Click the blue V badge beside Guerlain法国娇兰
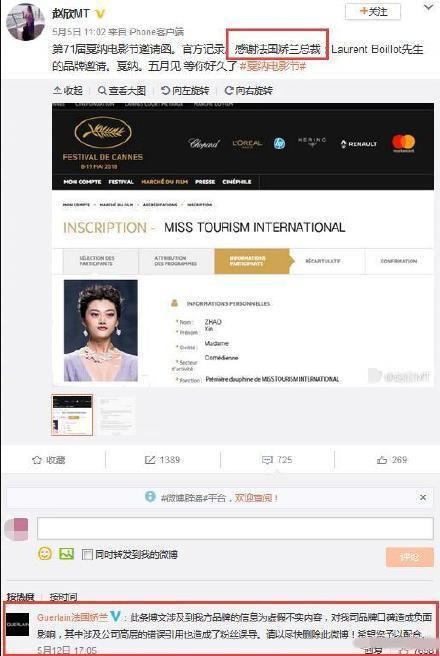This screenshot has height=656, width=440. coord(115,617)
